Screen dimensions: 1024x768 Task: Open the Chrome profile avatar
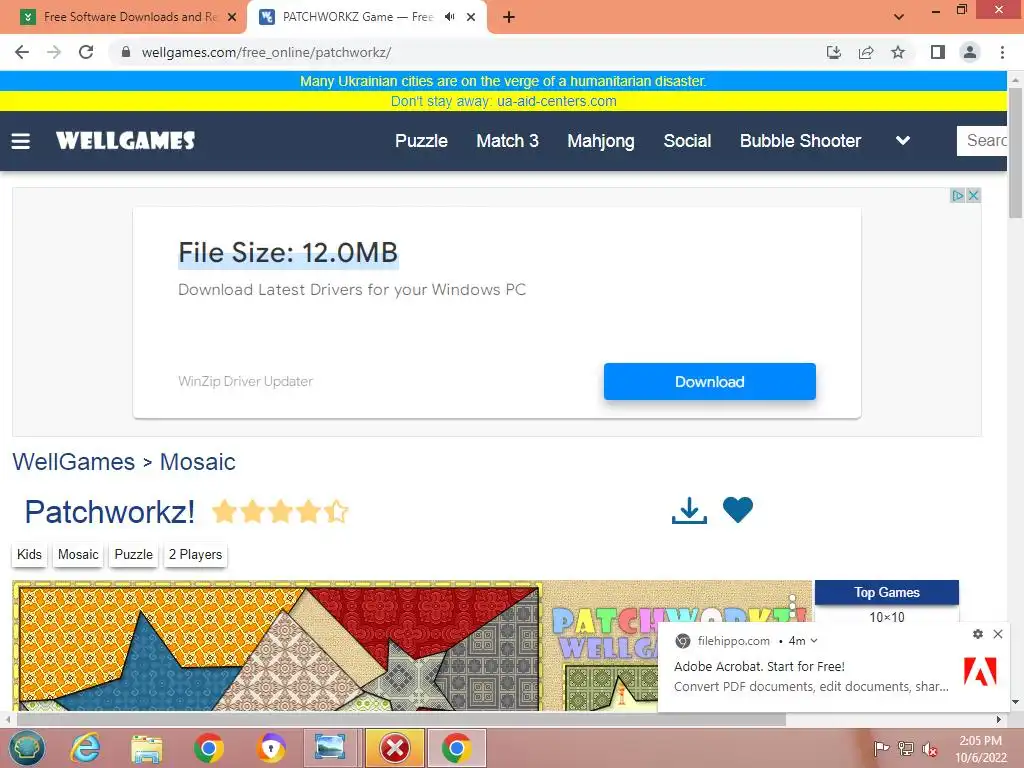coord(970,52)
